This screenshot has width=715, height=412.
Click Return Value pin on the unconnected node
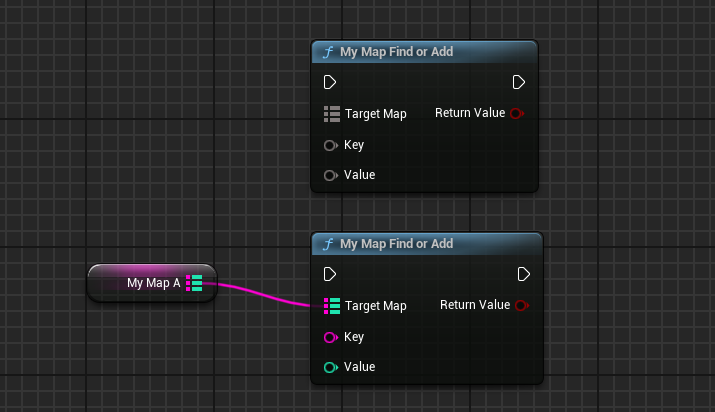coord(516,113)
